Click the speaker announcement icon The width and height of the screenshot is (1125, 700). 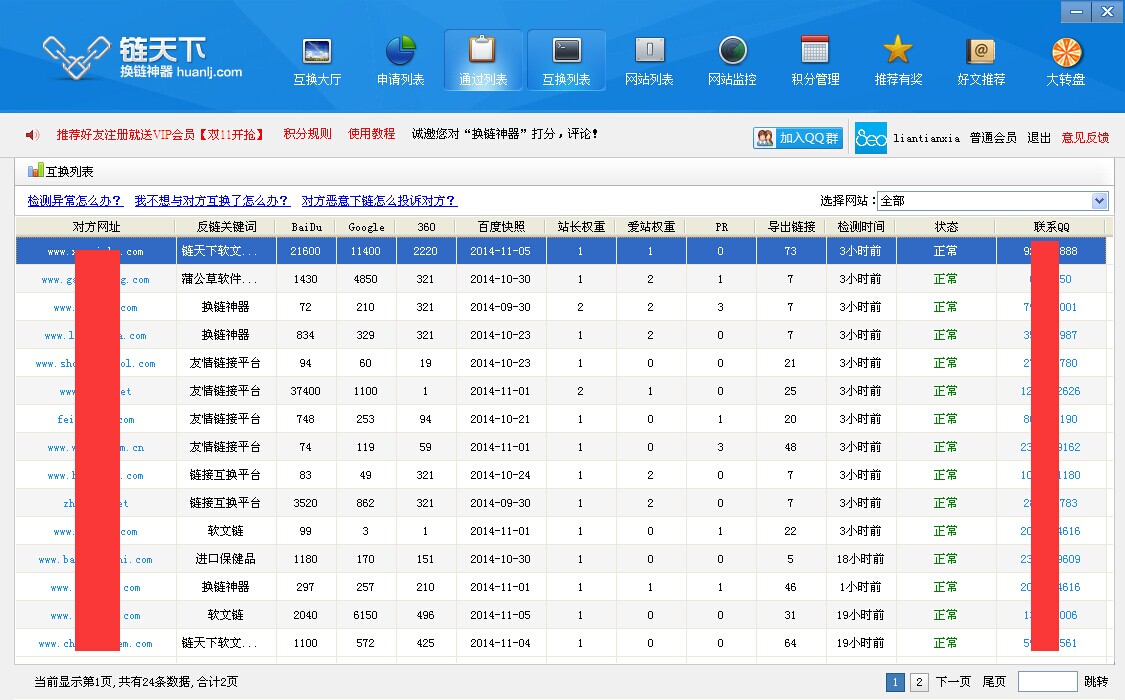point(32,135)
